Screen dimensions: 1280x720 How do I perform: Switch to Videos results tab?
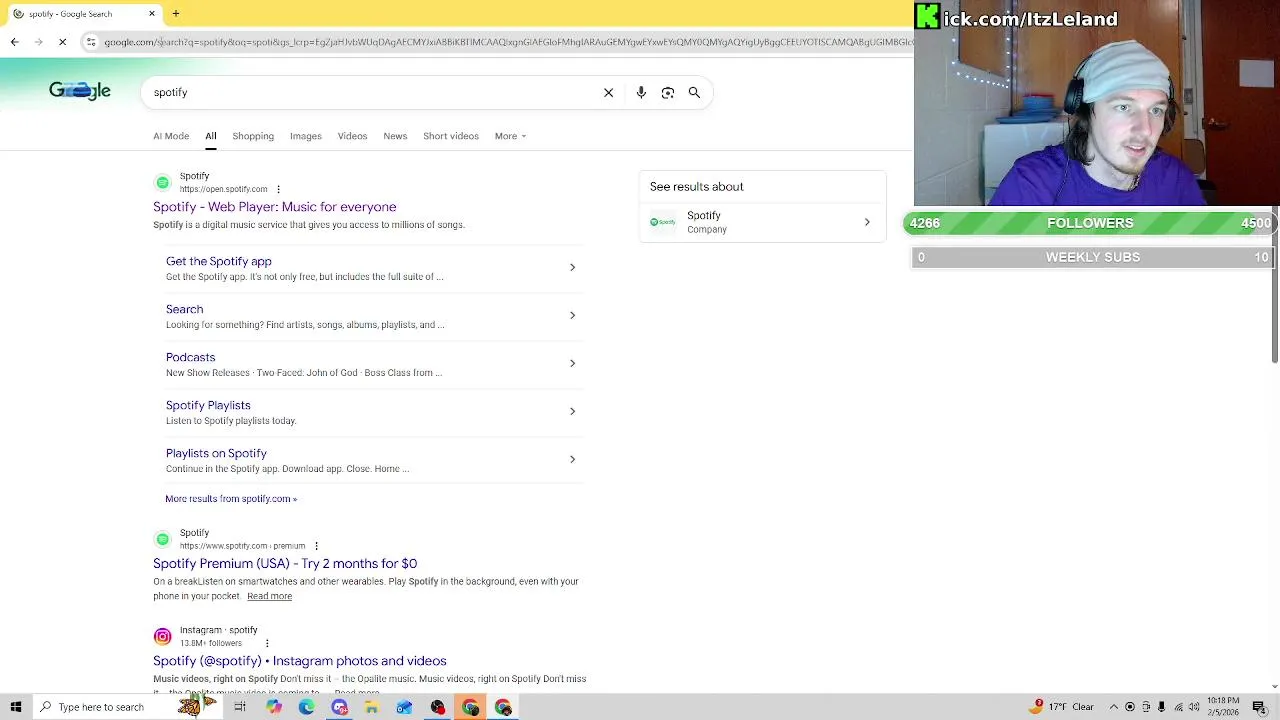tap(352, 136)
